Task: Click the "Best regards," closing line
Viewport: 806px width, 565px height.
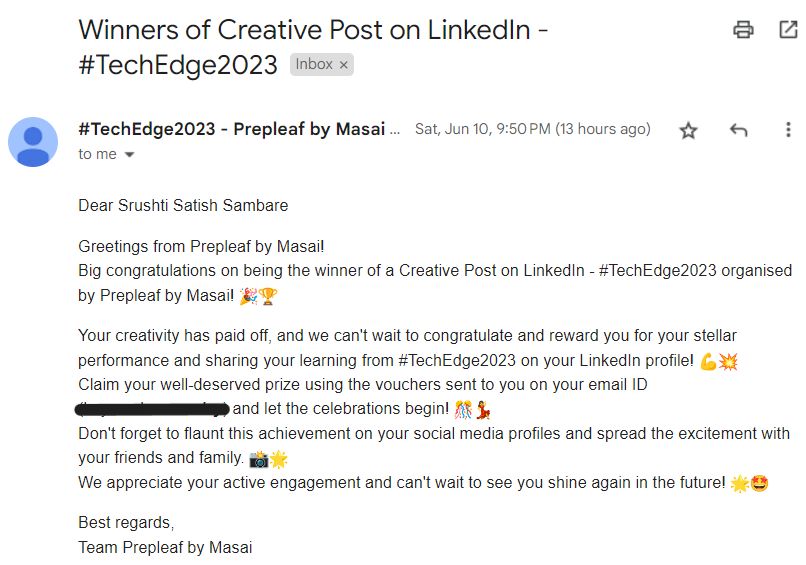Action: (126, 522)
